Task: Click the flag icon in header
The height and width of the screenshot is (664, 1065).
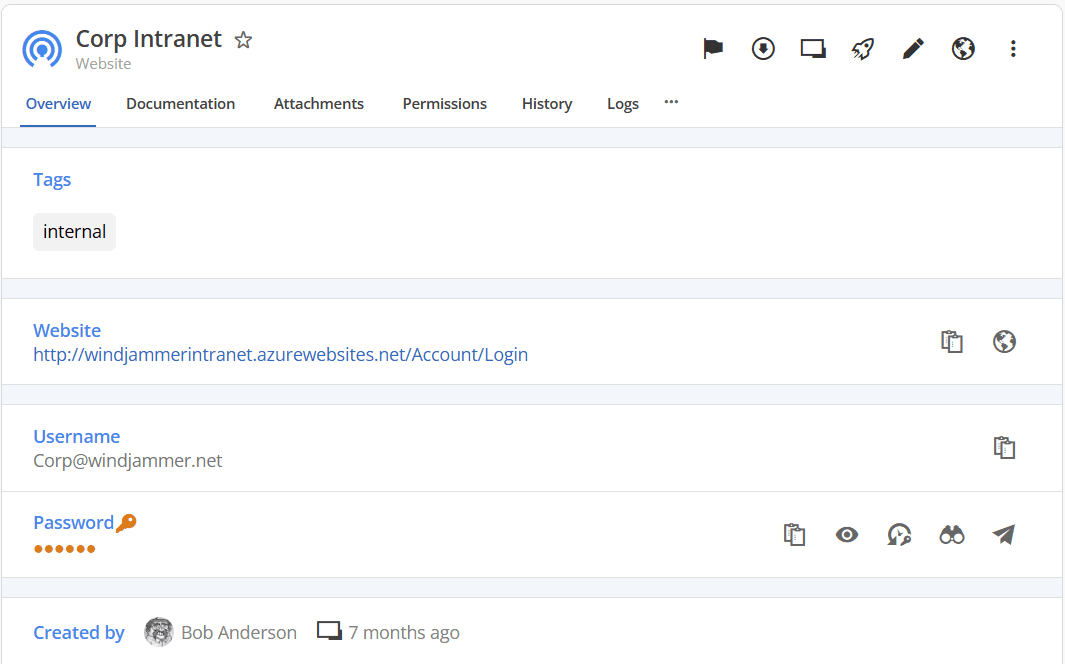Action: 713,49
